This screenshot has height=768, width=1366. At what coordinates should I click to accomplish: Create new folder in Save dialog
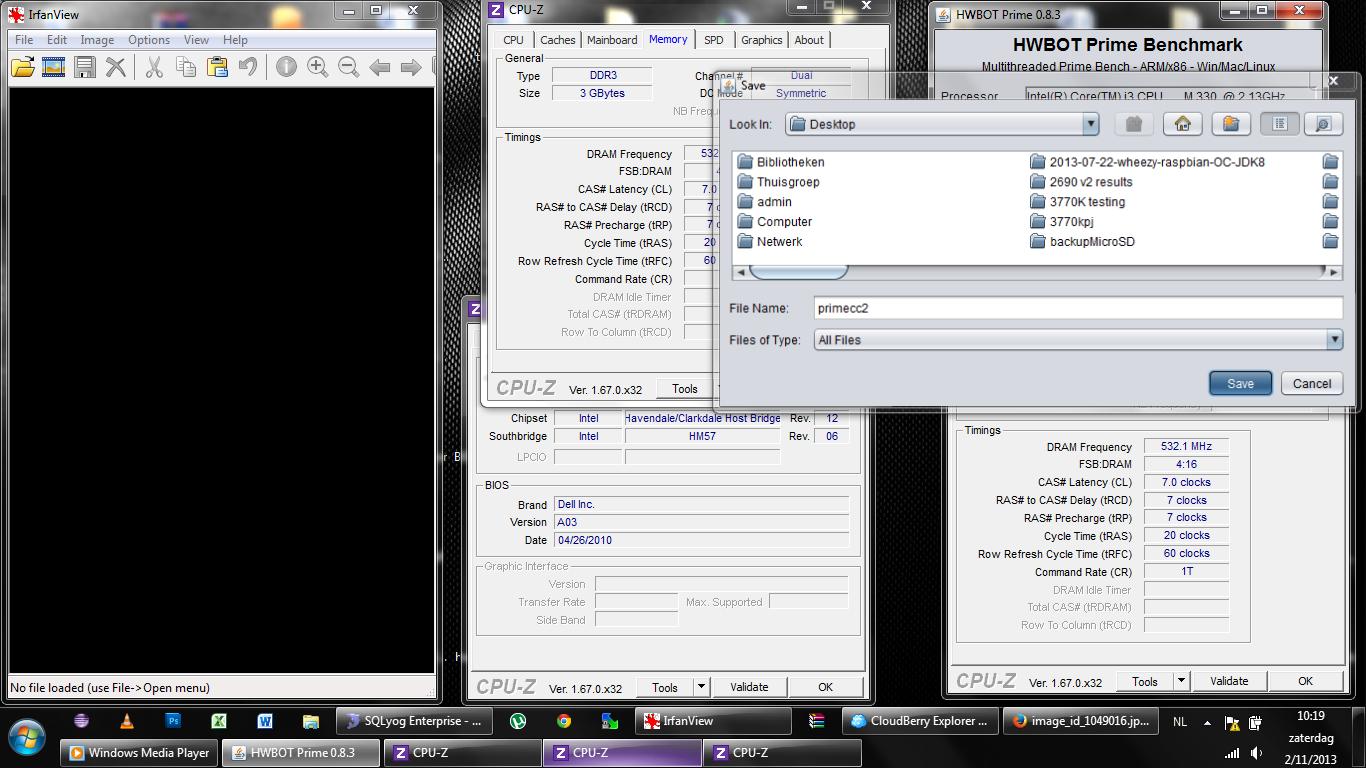tap(1231, 124)
